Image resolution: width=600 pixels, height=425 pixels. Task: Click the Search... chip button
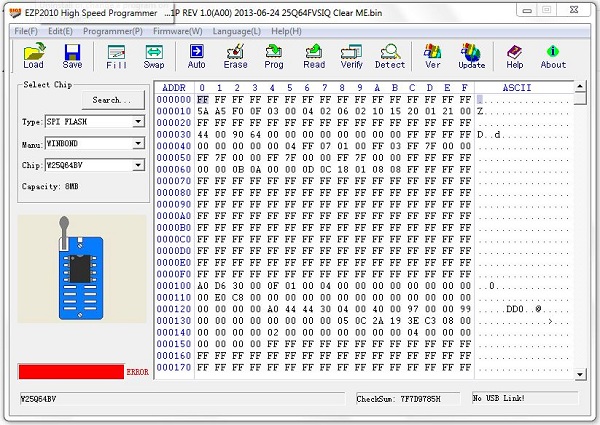pyautogui.click(x=113, y=100)
